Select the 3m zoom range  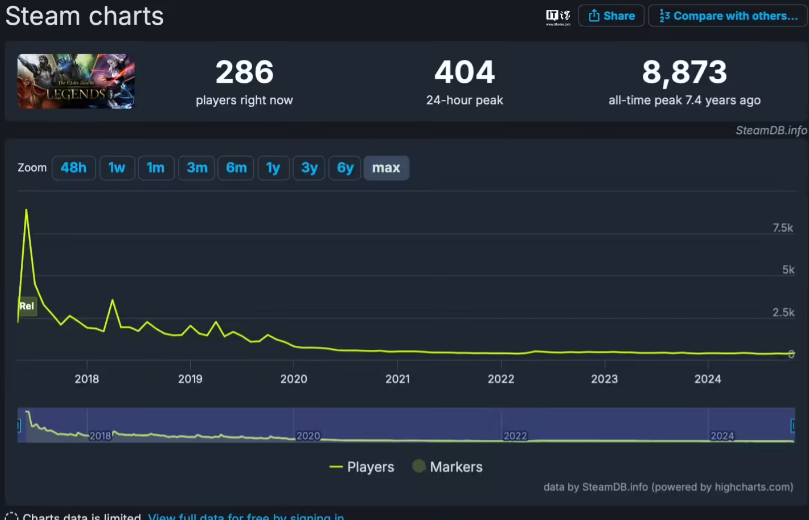[197, 168]
